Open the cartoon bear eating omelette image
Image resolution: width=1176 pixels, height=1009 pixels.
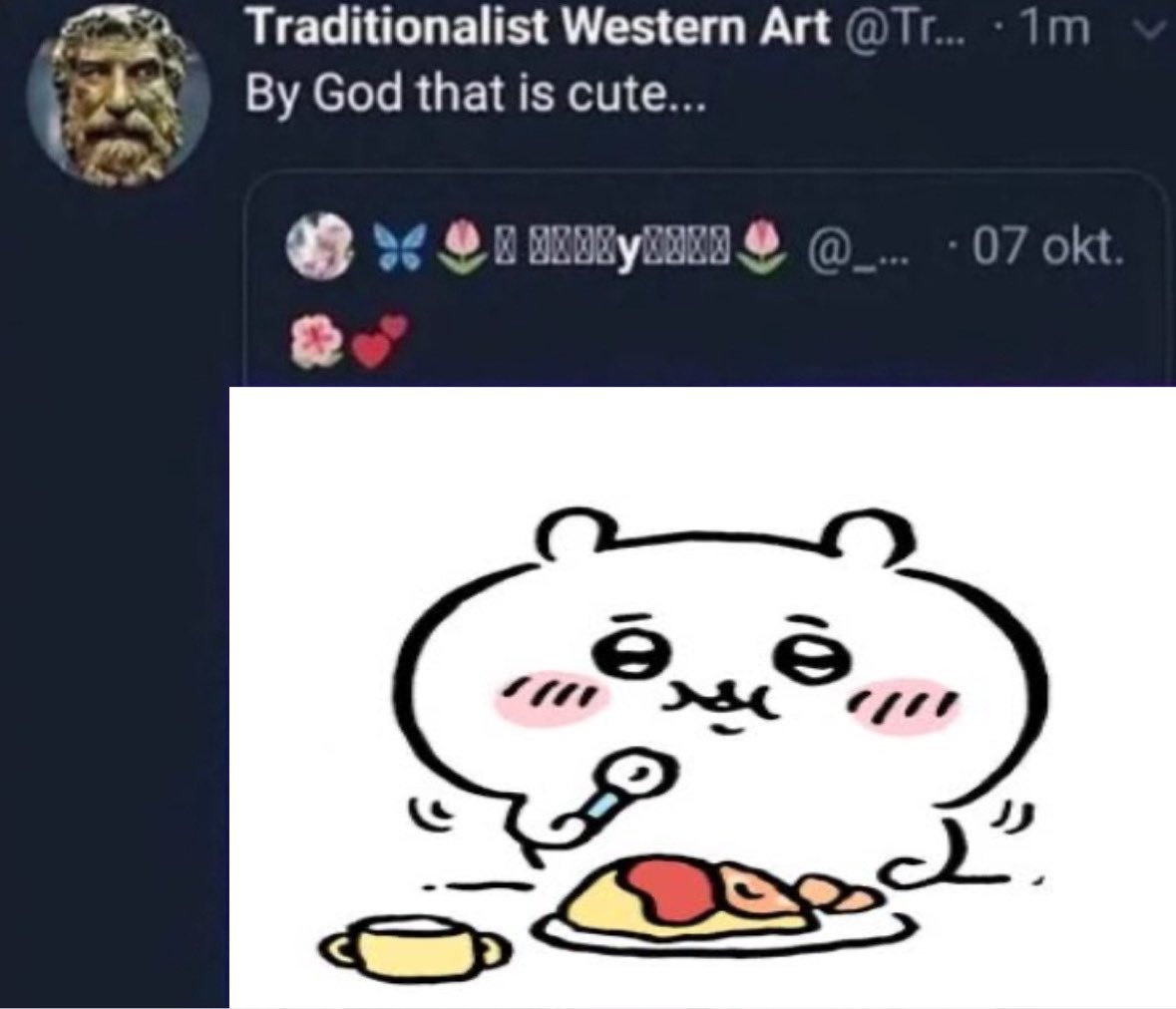702,697
